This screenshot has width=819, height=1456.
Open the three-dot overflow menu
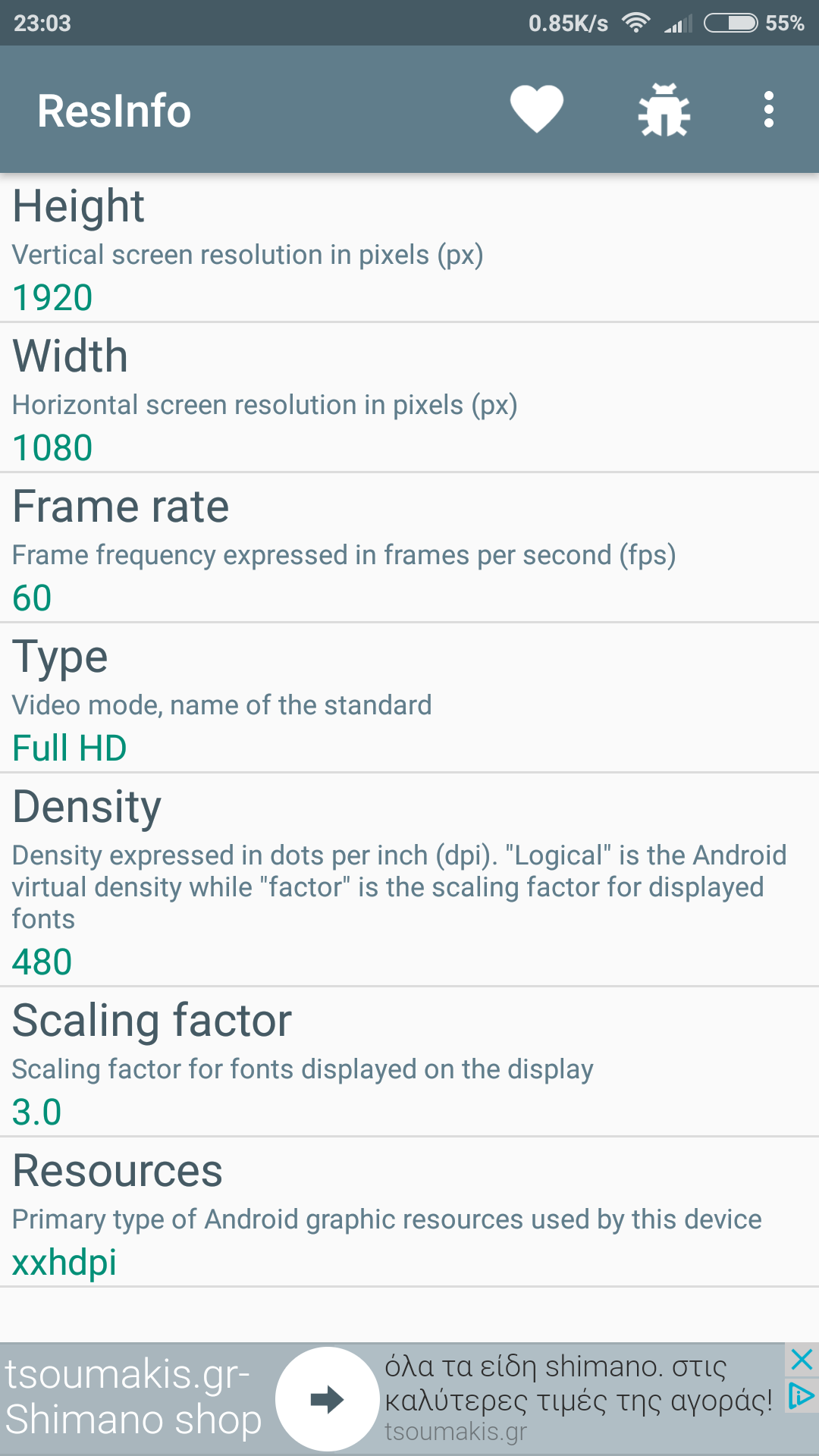point(768,110)
